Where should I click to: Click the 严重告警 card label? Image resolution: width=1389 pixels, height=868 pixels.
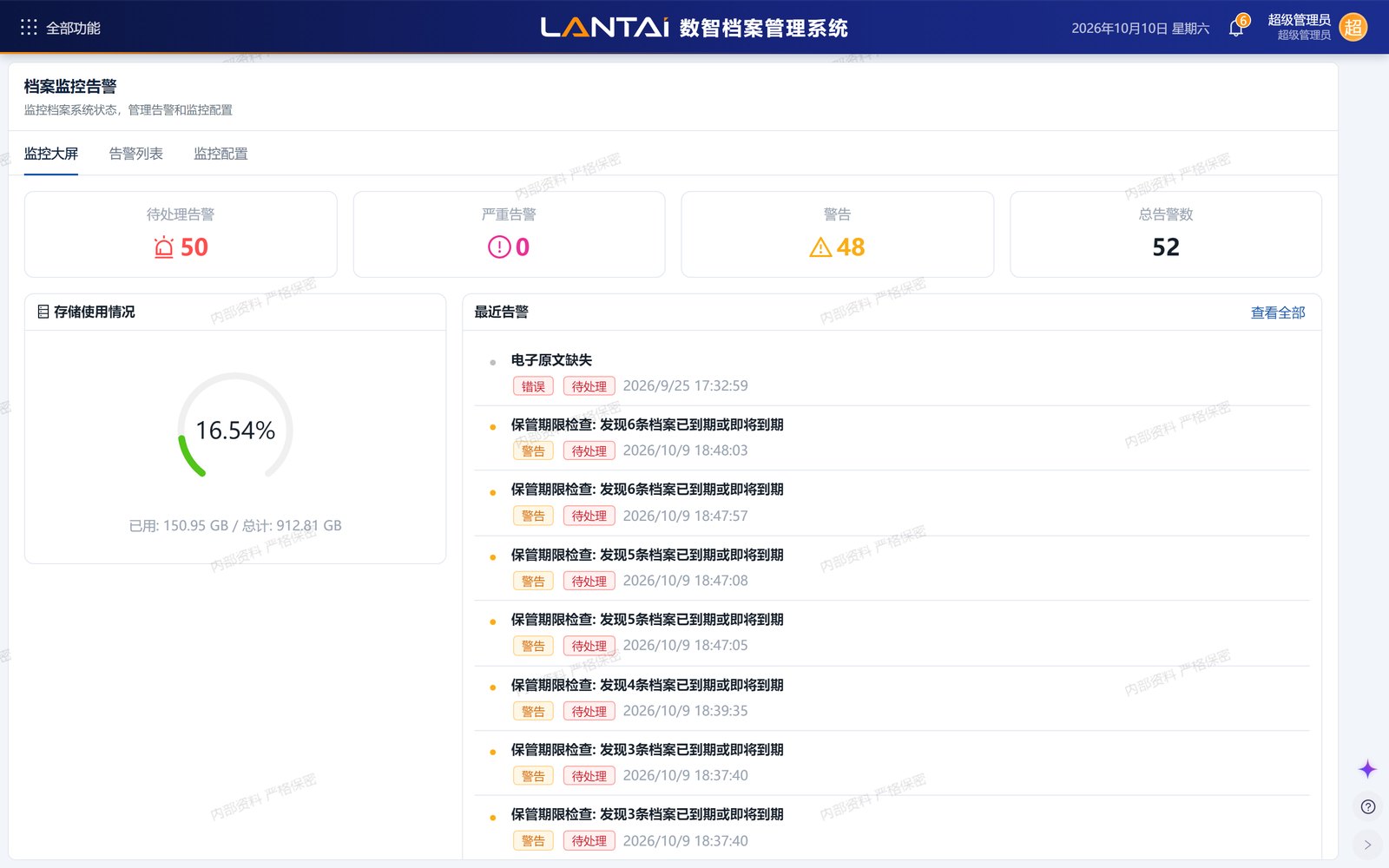(509, 214)
